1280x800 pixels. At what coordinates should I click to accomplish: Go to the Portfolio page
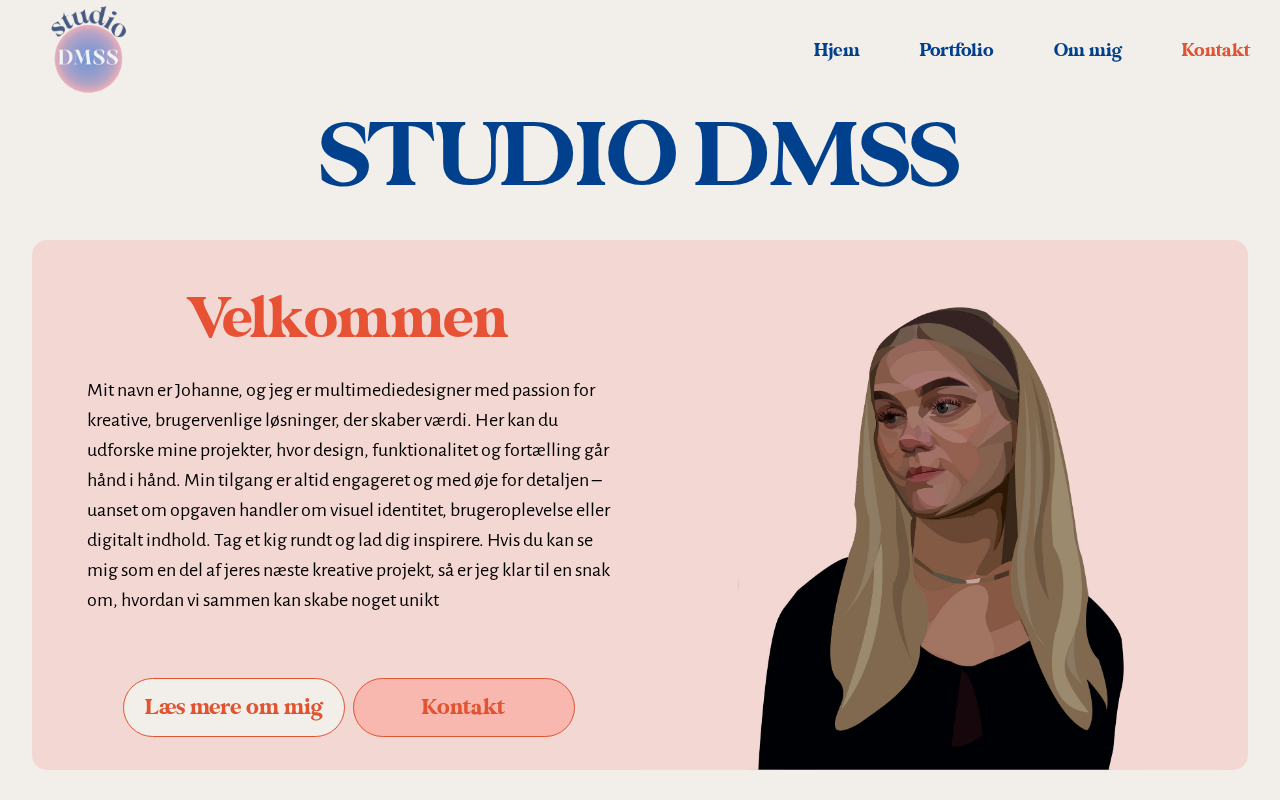pyautogui.click(x=956, y=50)
